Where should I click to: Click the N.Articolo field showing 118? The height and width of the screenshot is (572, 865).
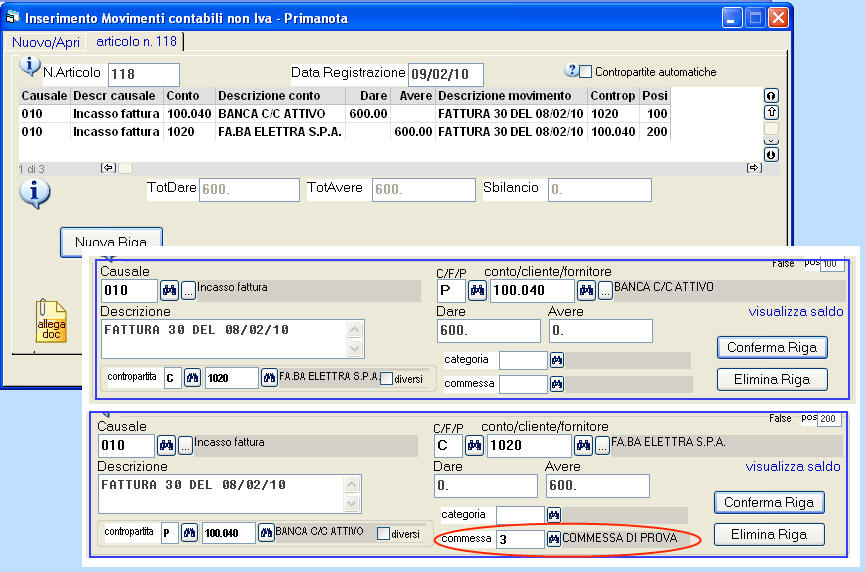click(x=143, y=74)
